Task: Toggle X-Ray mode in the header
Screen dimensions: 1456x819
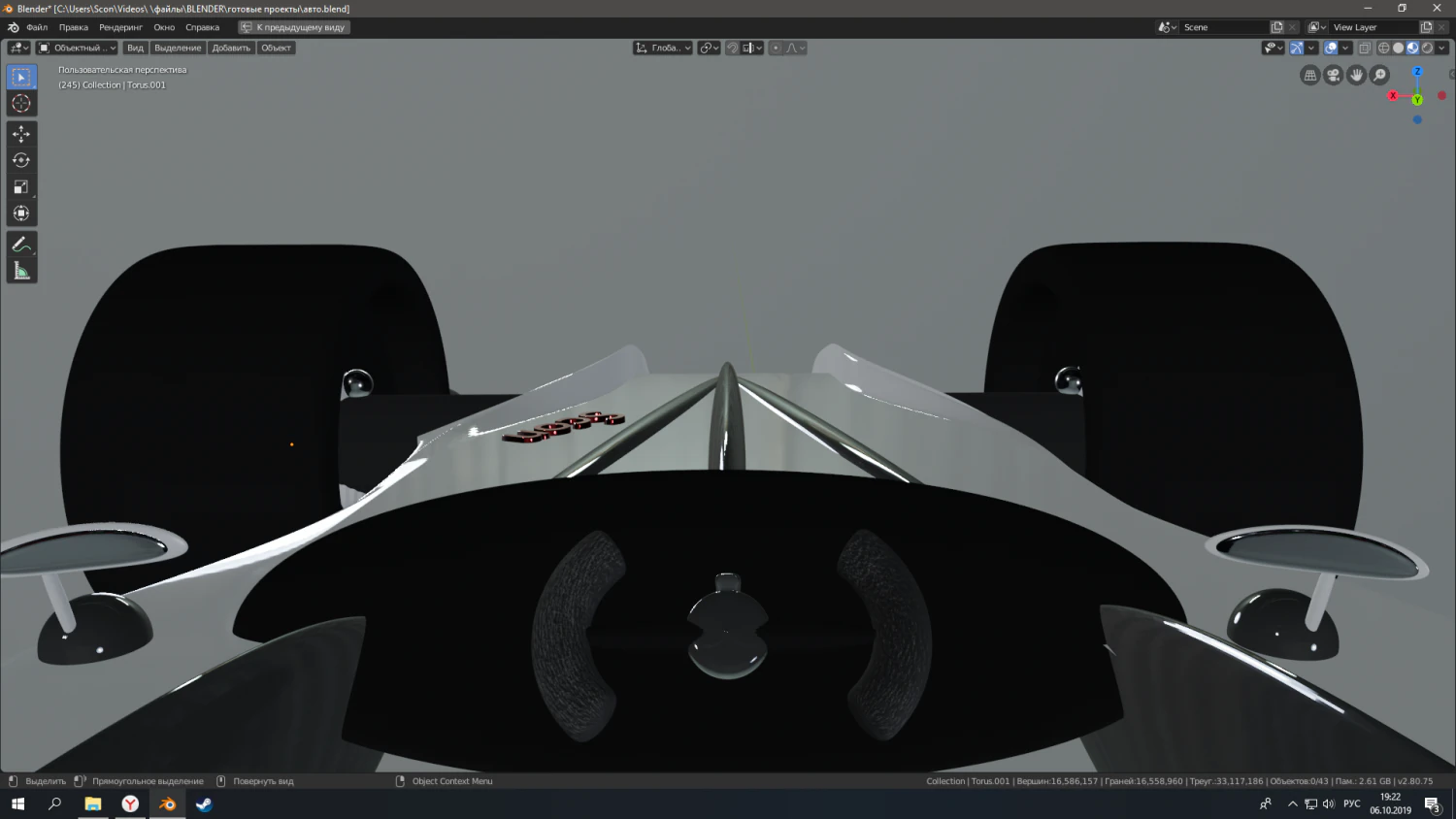Action: [1364, 48]
